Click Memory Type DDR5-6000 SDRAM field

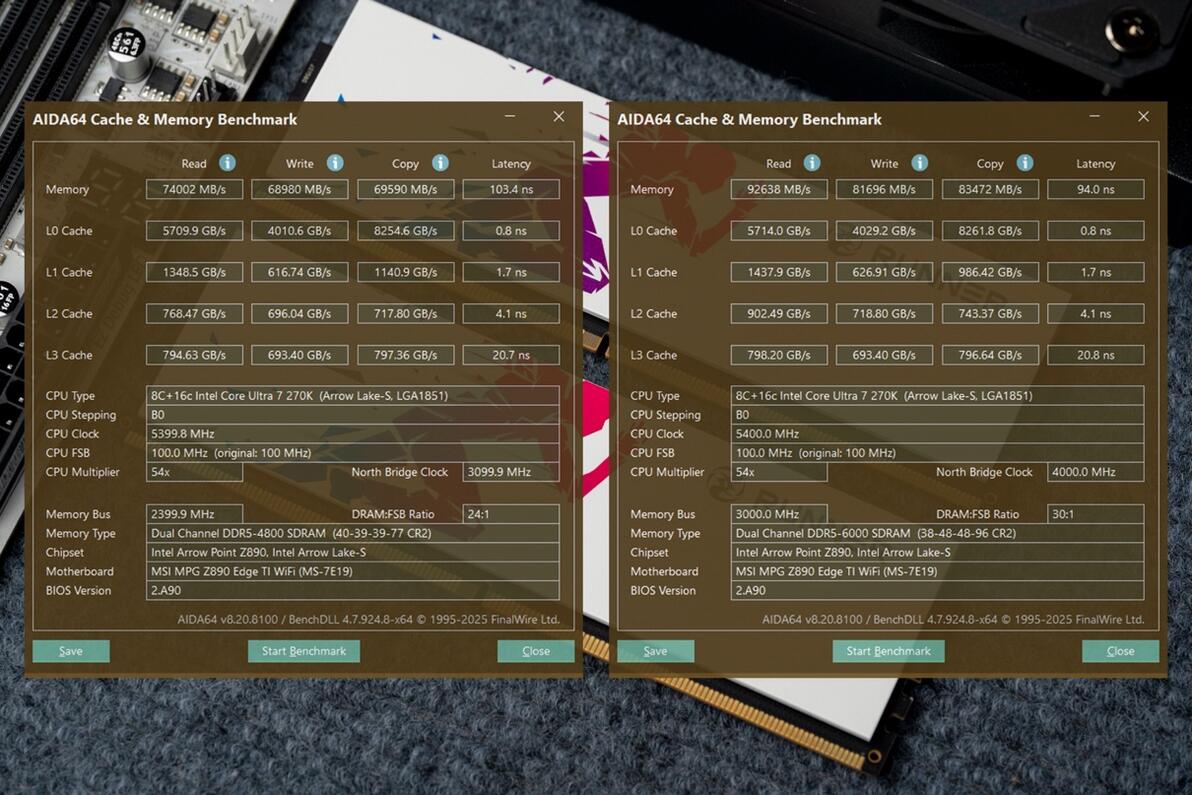click(x=937, y=534)
